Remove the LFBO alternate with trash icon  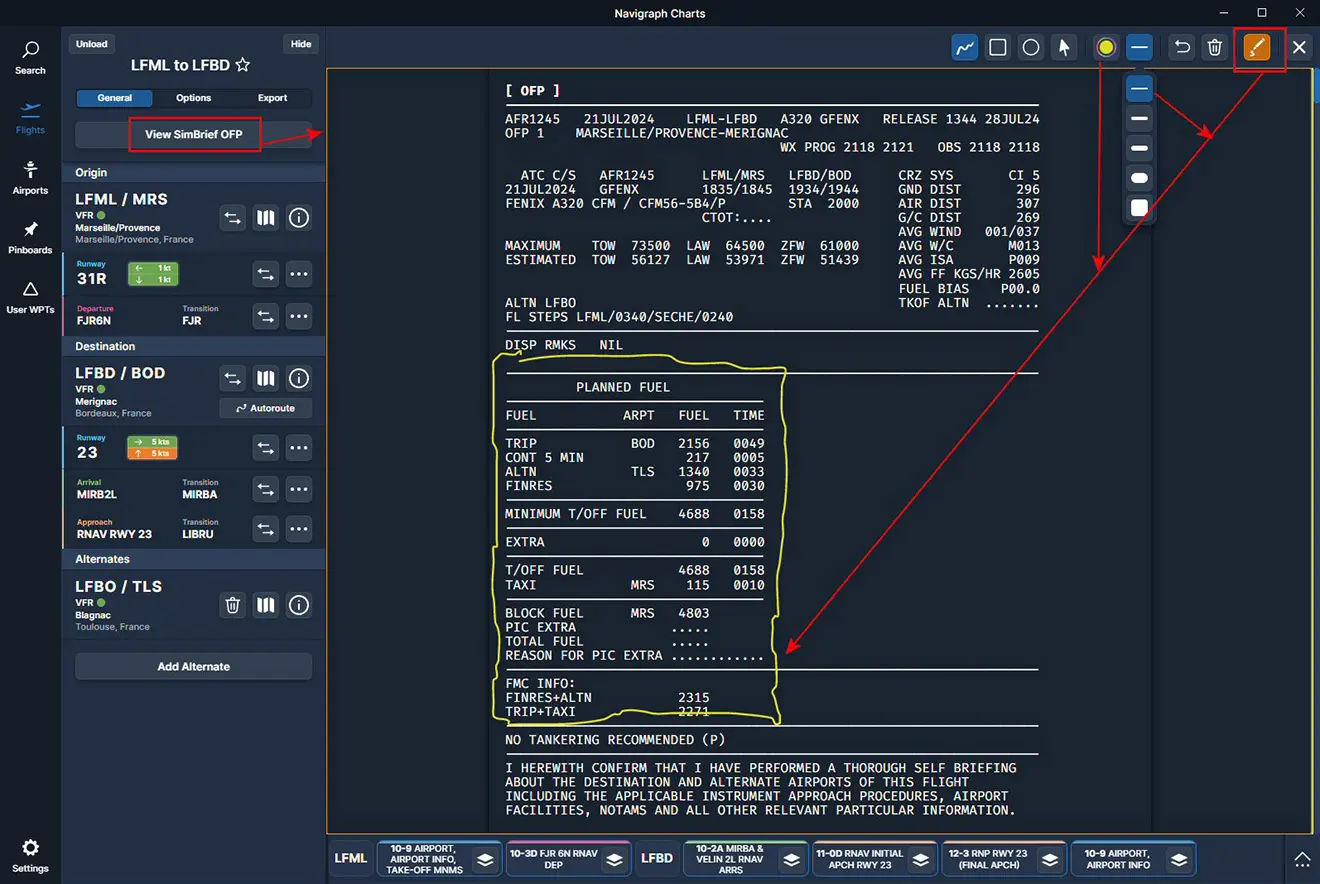[x=232, y=605]
